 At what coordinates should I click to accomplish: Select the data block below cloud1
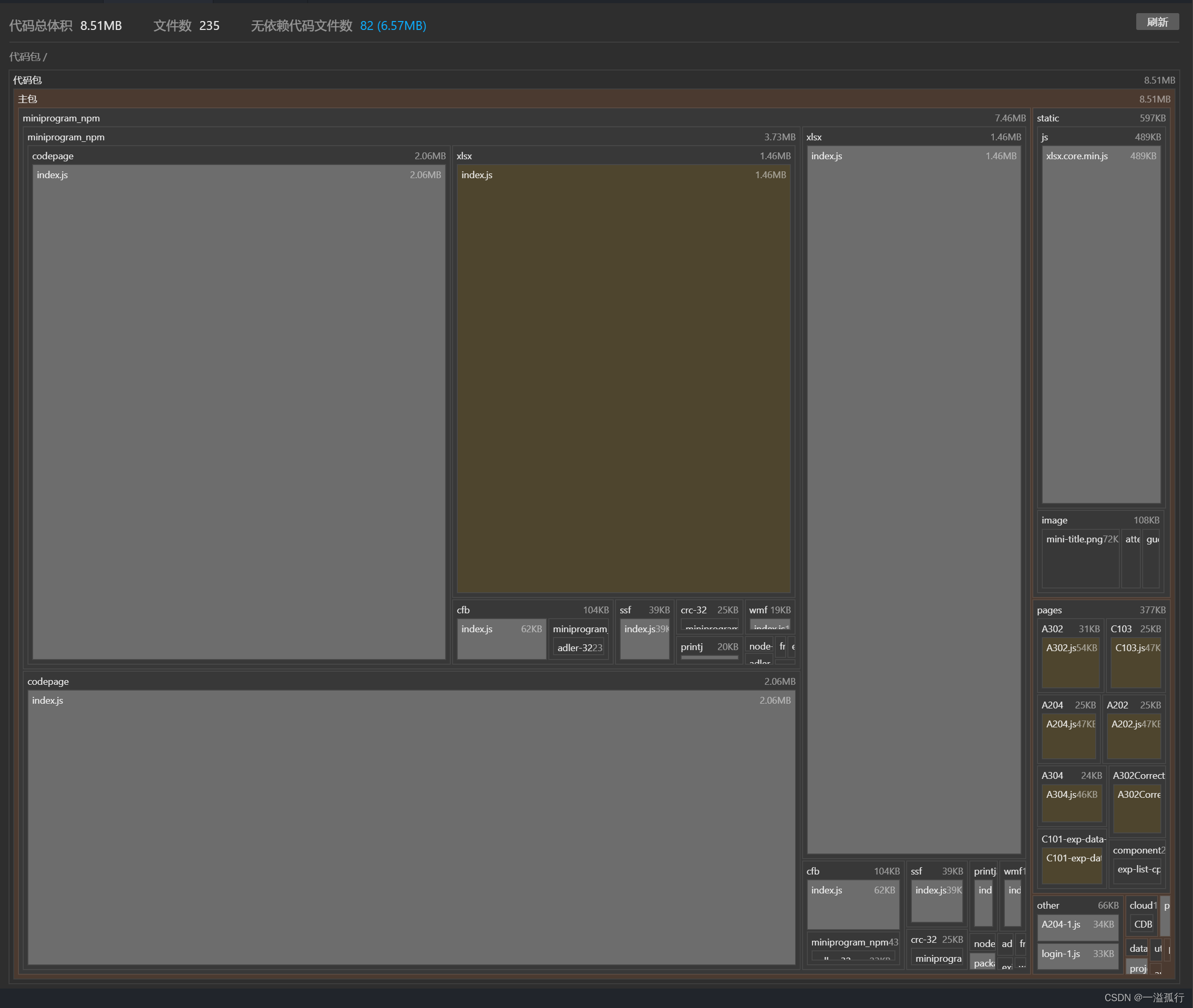pyautogui.click(x=1138, y=948)
